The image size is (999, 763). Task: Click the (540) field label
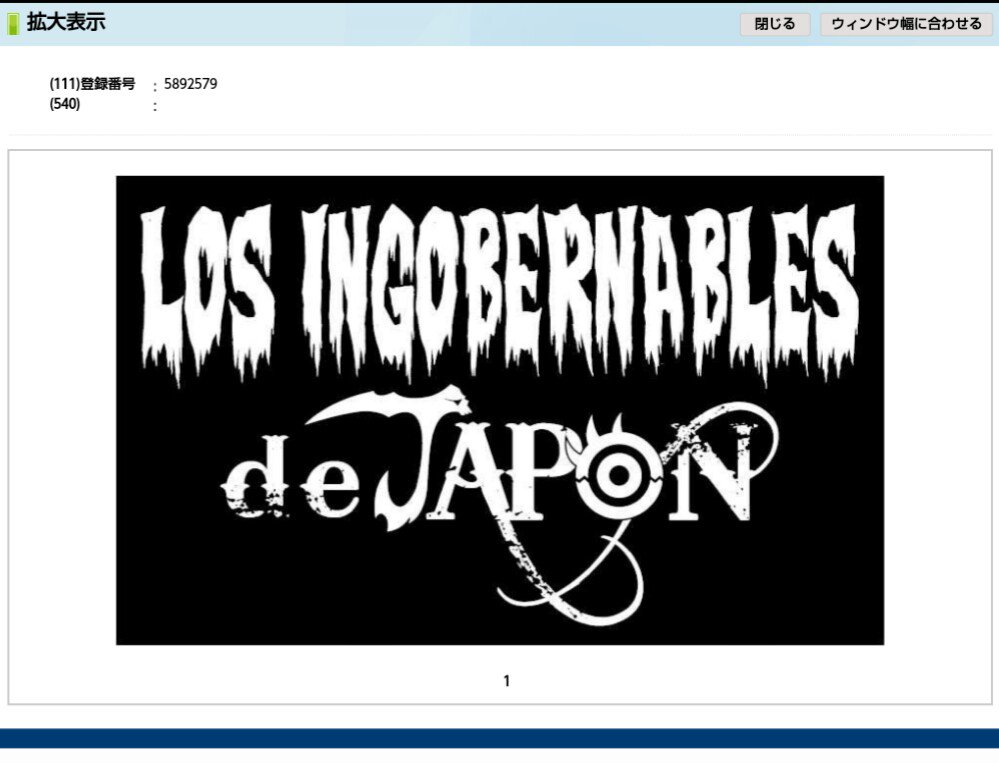click(65, 104)
